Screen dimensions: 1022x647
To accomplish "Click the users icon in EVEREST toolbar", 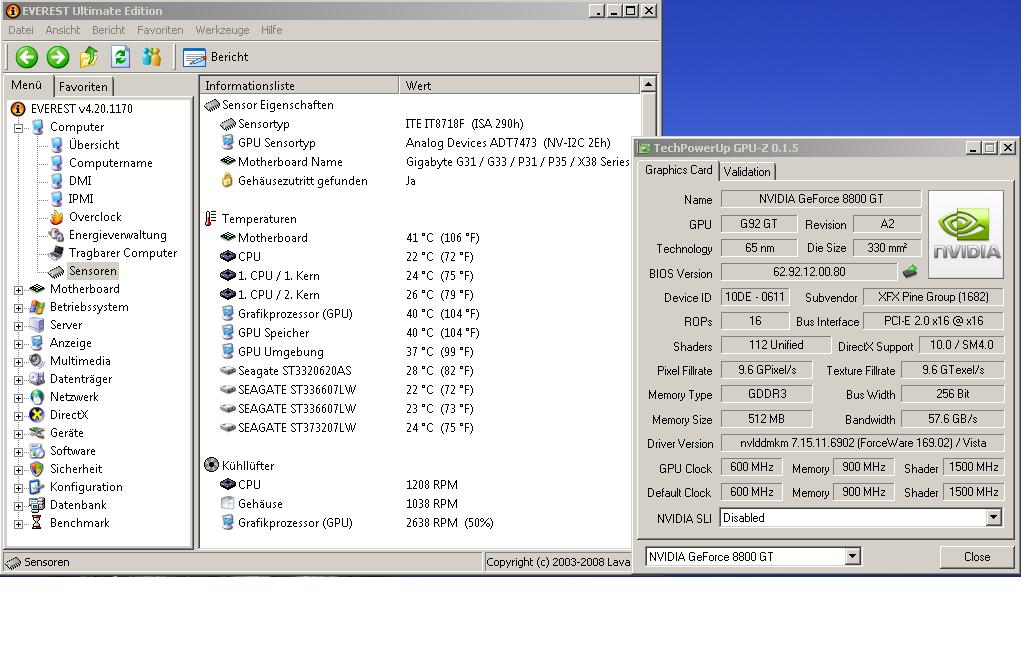I will click(x=152, y=57).
